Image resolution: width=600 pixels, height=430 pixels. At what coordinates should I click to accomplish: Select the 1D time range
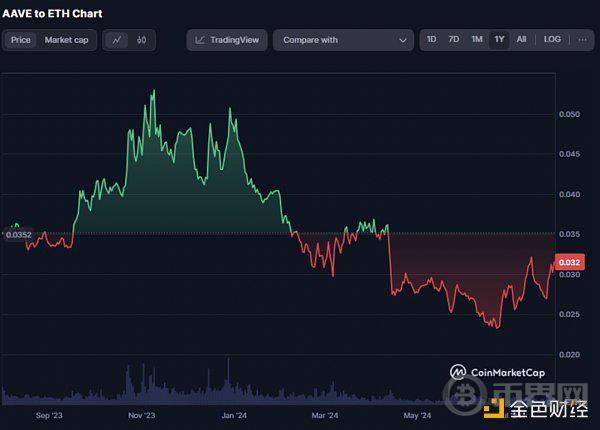(x=432, y=40)
